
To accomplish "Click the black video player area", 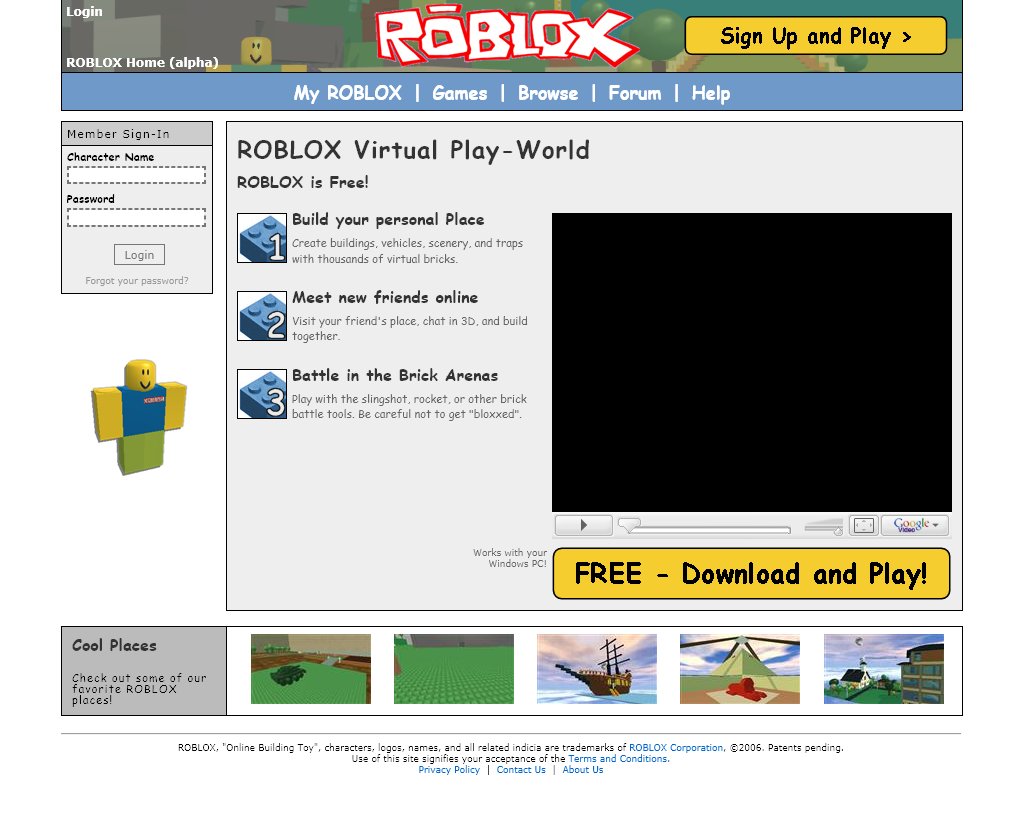I will click(x=752, y=362).
